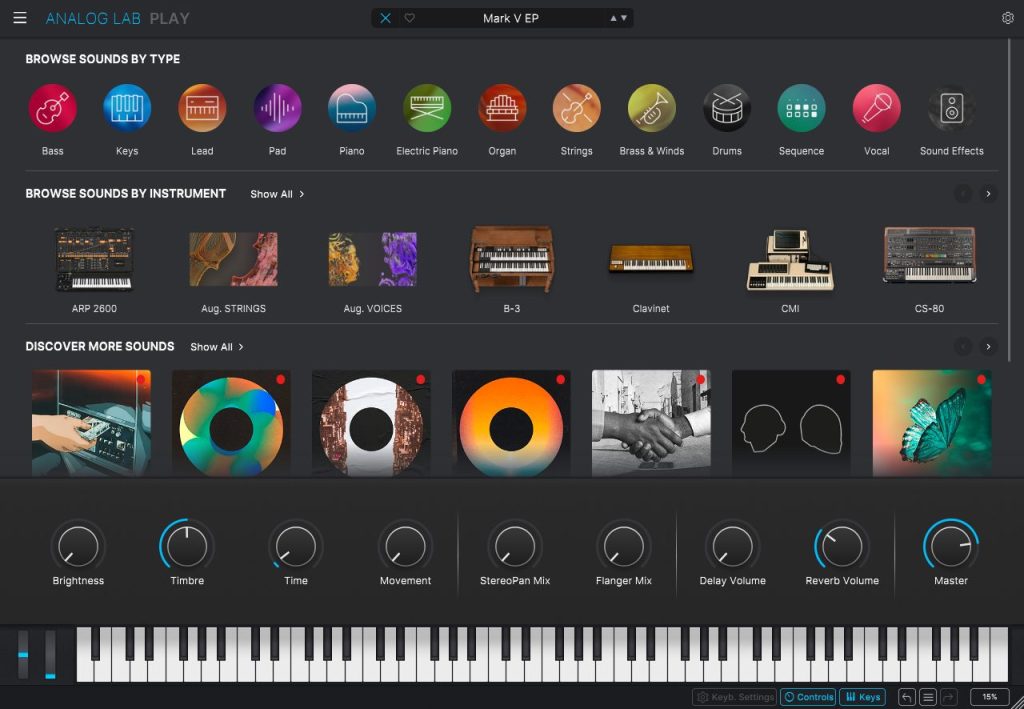Toggle the Controls panel button
The image size is (1024, 709).
[808, 697]
